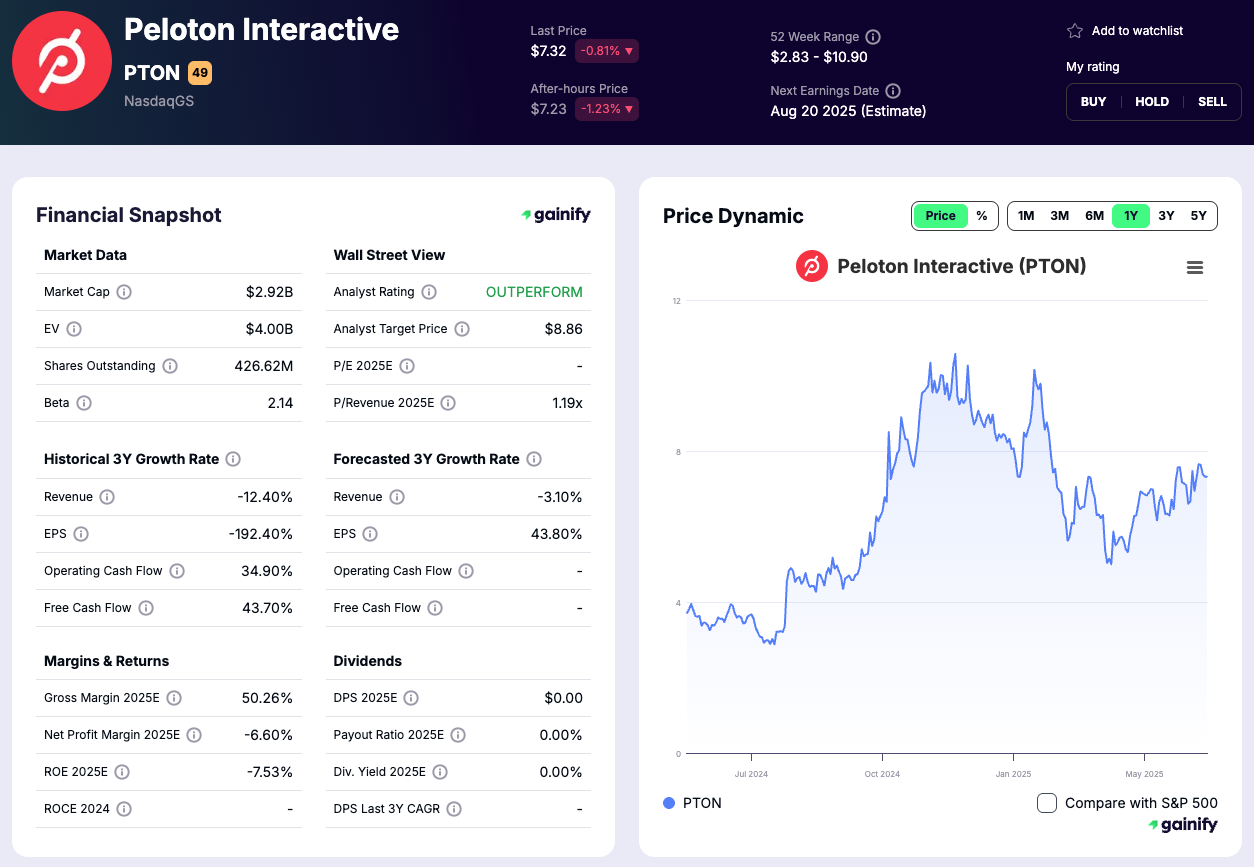1254x867 pixels.
Task: Click info icon beside ROCE 2024
Action: (124, 809)
